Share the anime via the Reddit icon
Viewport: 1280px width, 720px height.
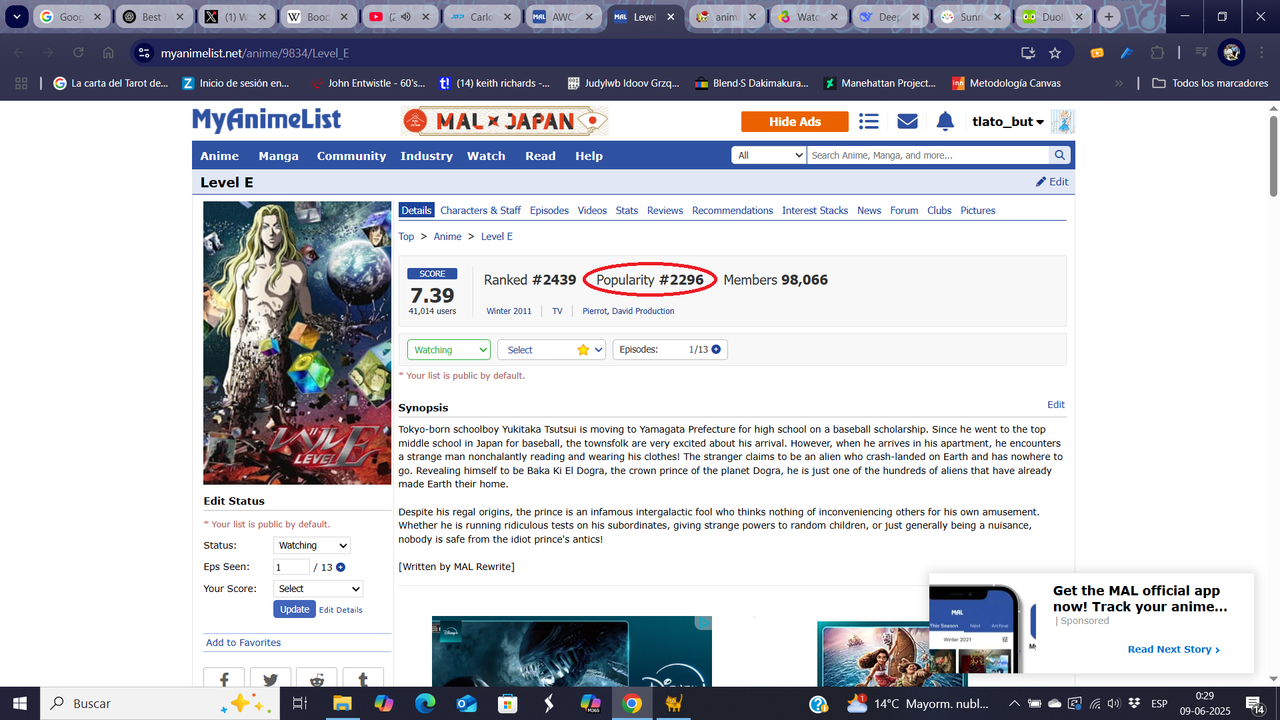pyautogui.click(x=316, y=678)
